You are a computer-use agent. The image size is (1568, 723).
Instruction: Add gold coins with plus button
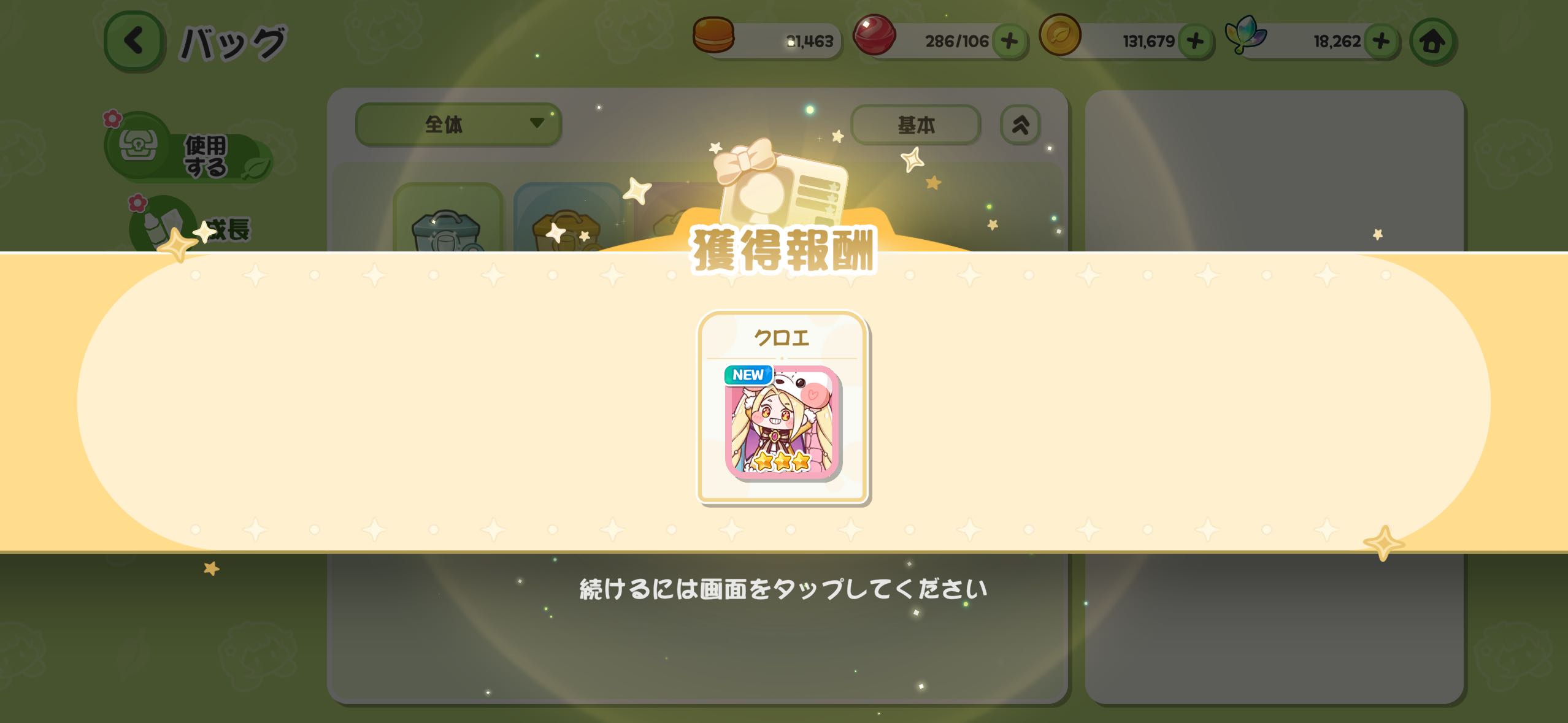click(x=1195, y=41)
